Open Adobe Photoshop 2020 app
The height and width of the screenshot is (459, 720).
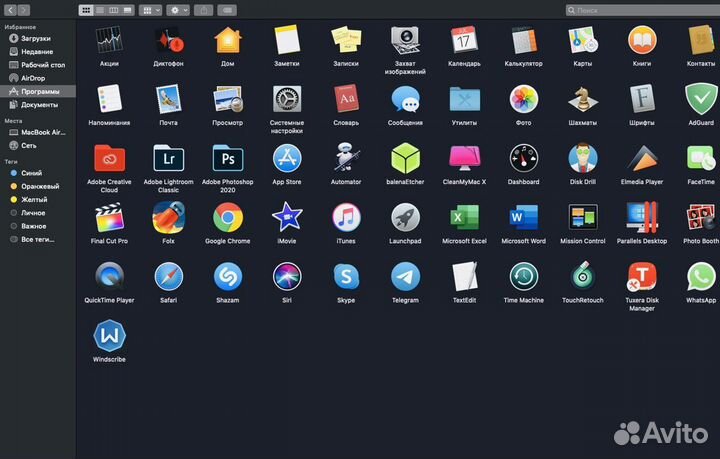coord(228,158)
